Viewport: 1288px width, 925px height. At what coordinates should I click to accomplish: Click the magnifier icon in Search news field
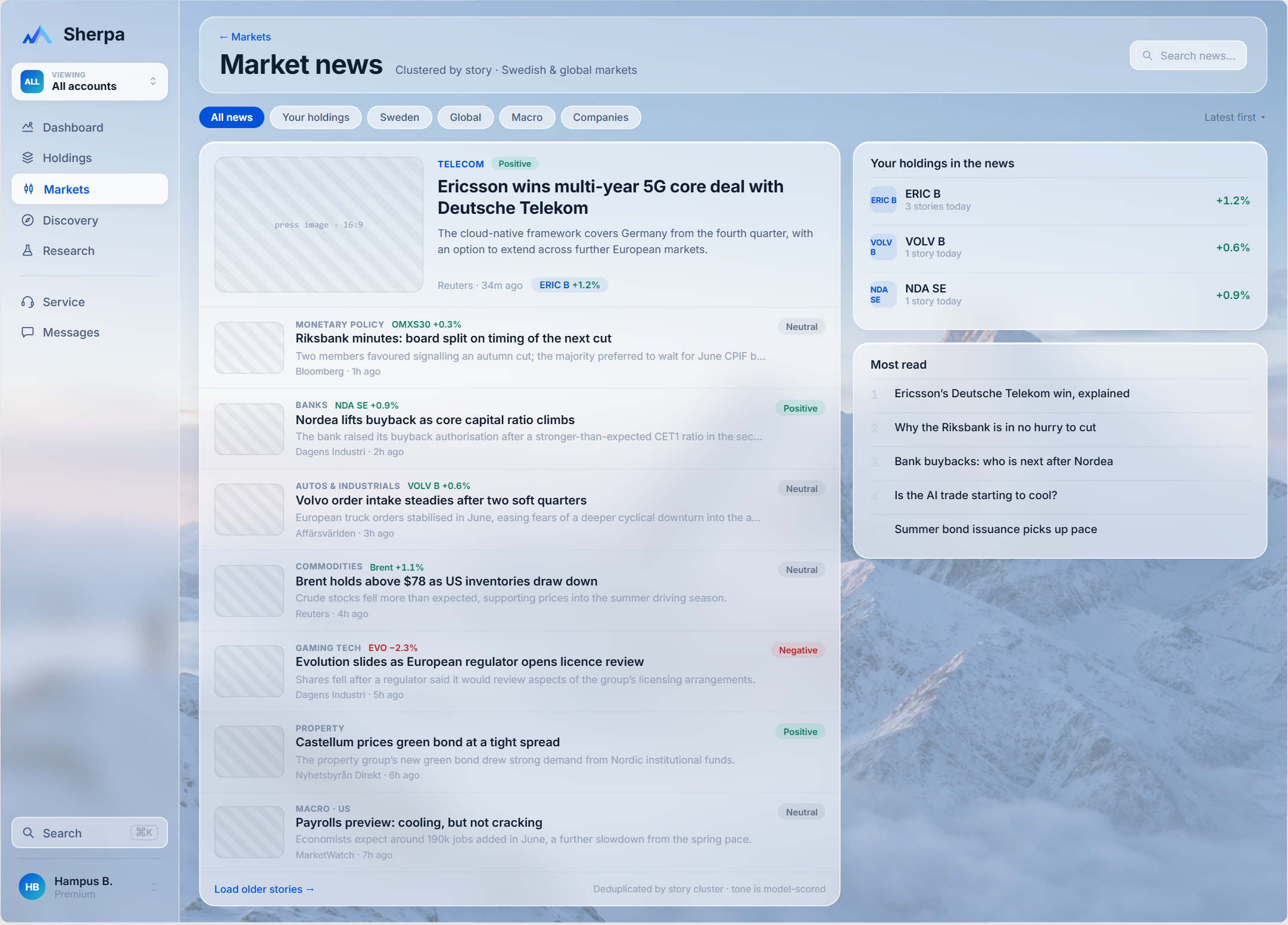(1147, 55)
